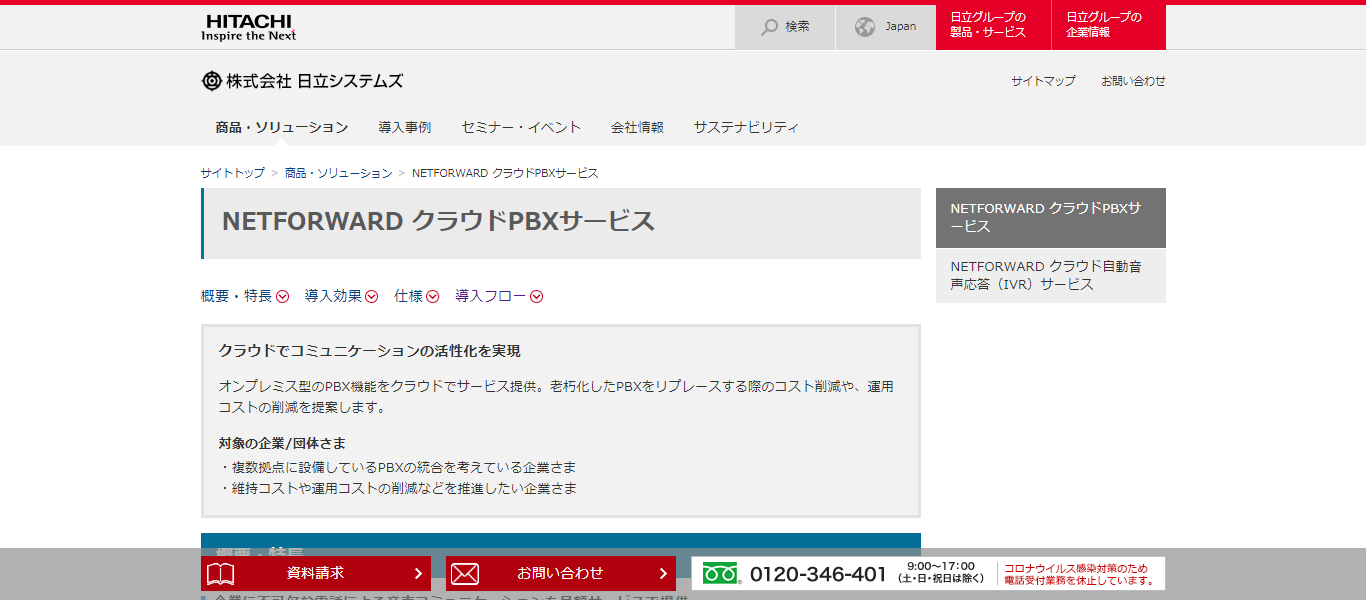Click the red 資料請求 button
1366x600 pixels.
click(316, 574)
